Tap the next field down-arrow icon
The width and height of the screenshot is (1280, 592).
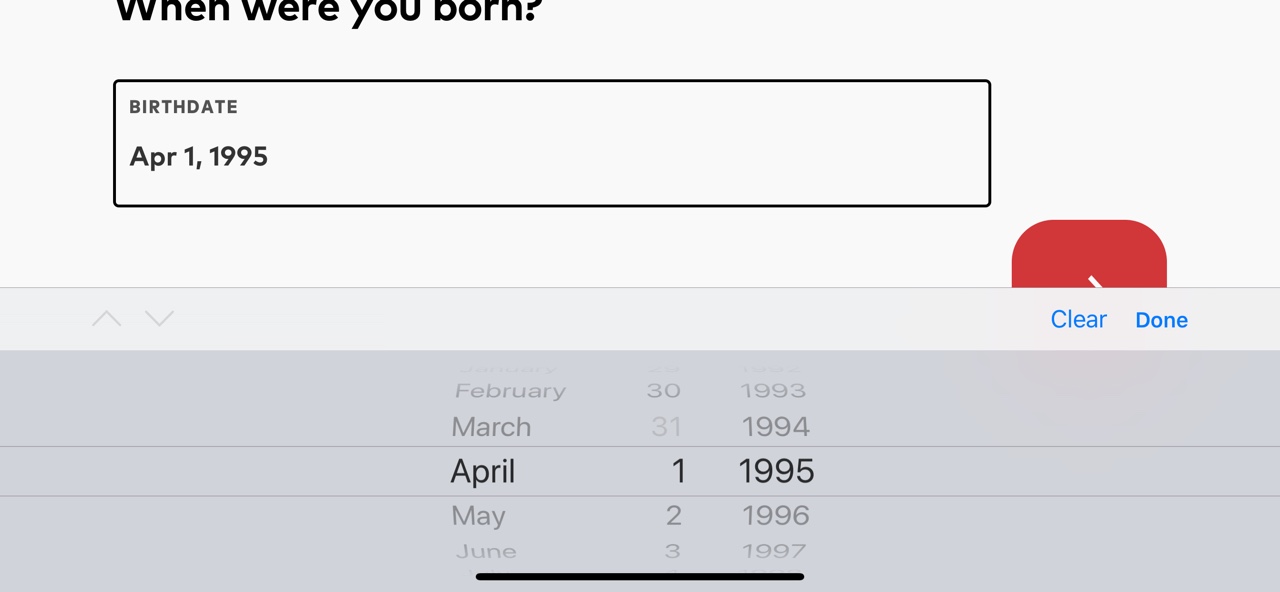pyautogui.click(x=159, y=319)
